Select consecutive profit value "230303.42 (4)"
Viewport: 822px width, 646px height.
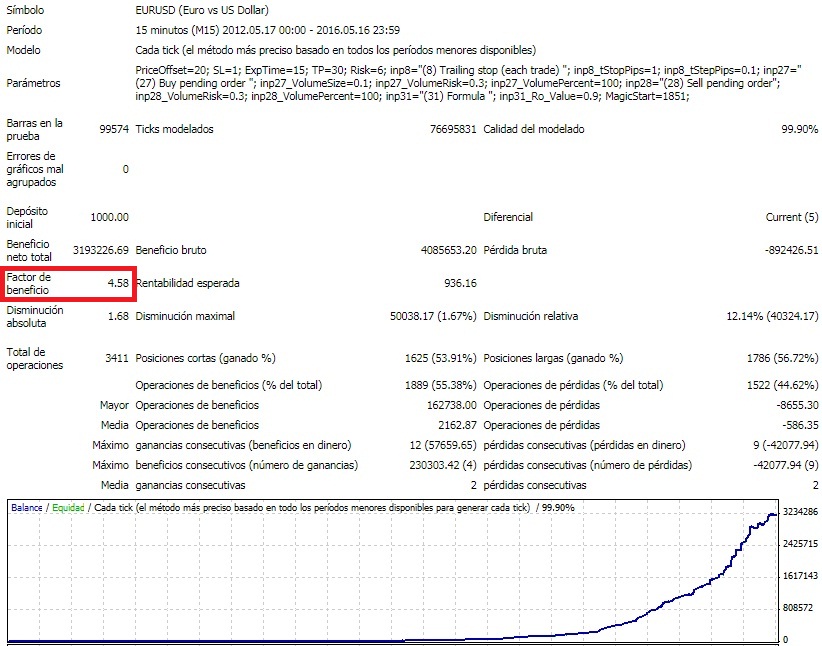pyautogui.click(x=443, y=465)
